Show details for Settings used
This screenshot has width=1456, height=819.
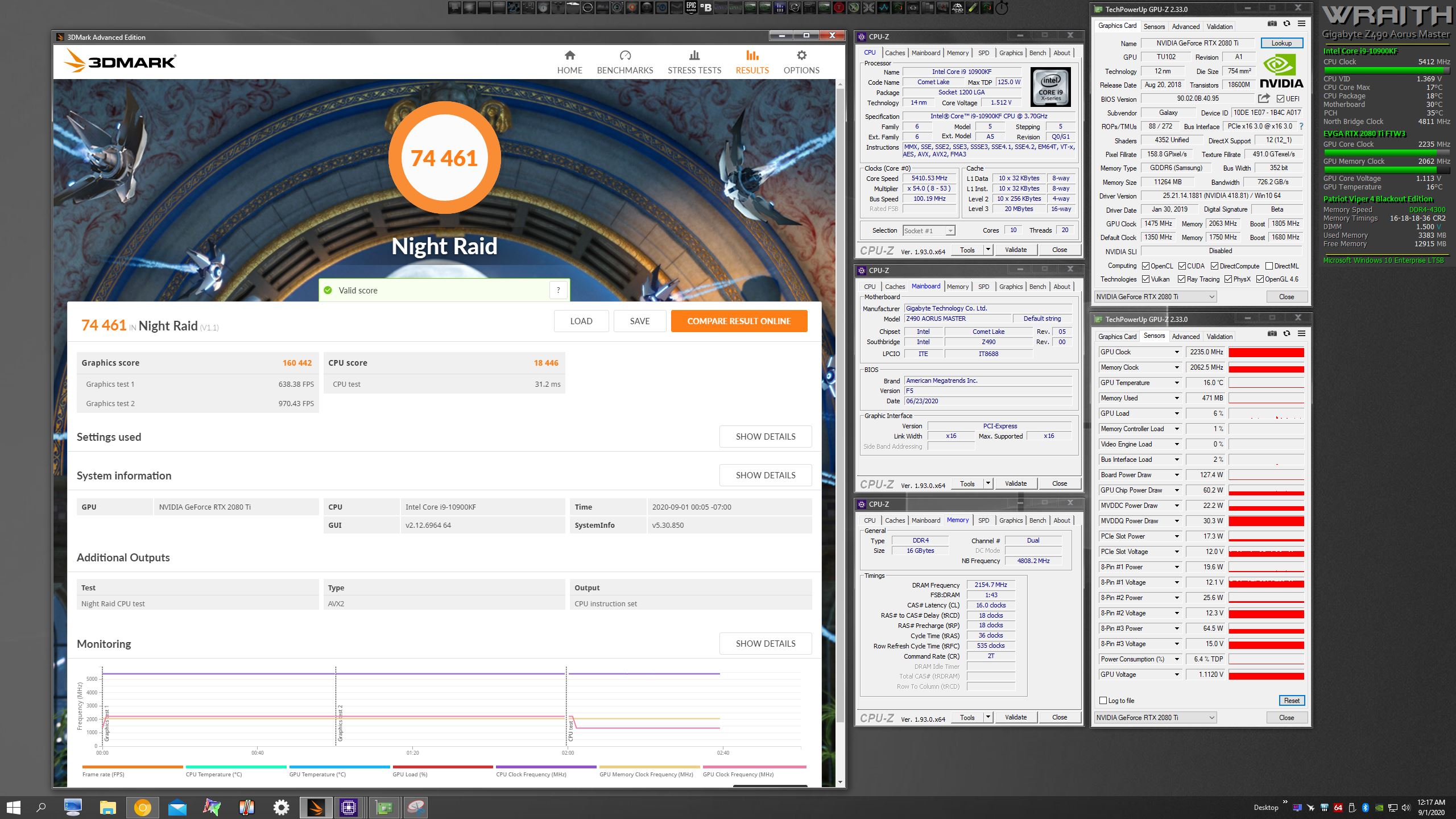pos(765,437)
